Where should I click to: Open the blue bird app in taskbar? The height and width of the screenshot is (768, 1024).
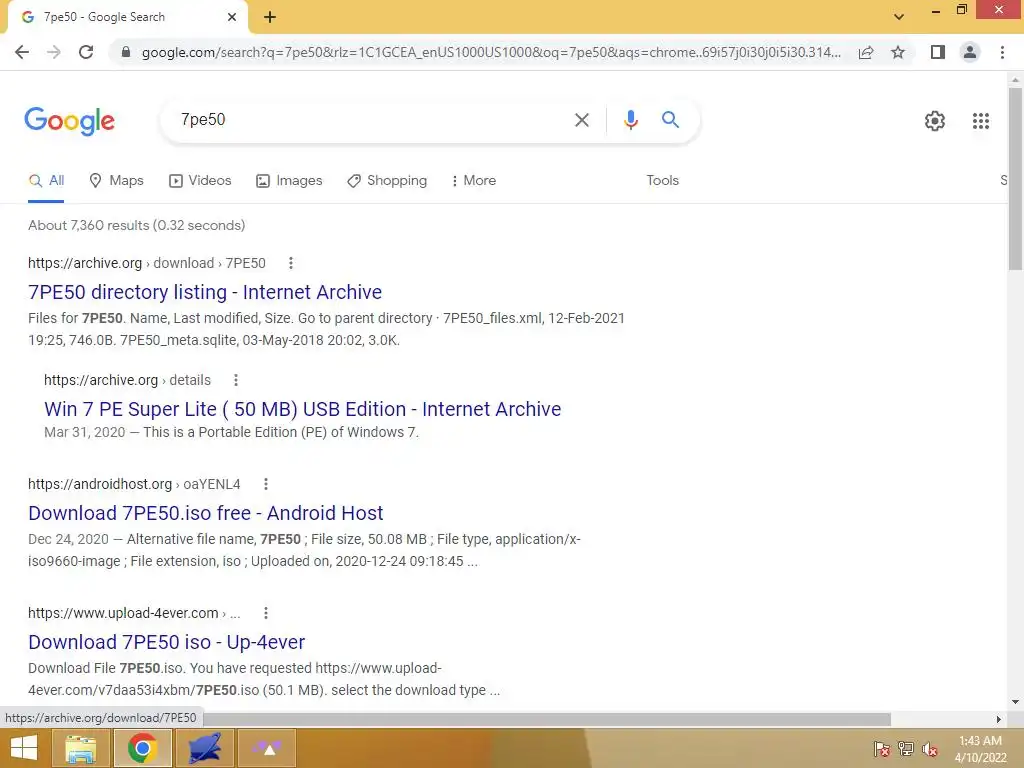(205, 748)
